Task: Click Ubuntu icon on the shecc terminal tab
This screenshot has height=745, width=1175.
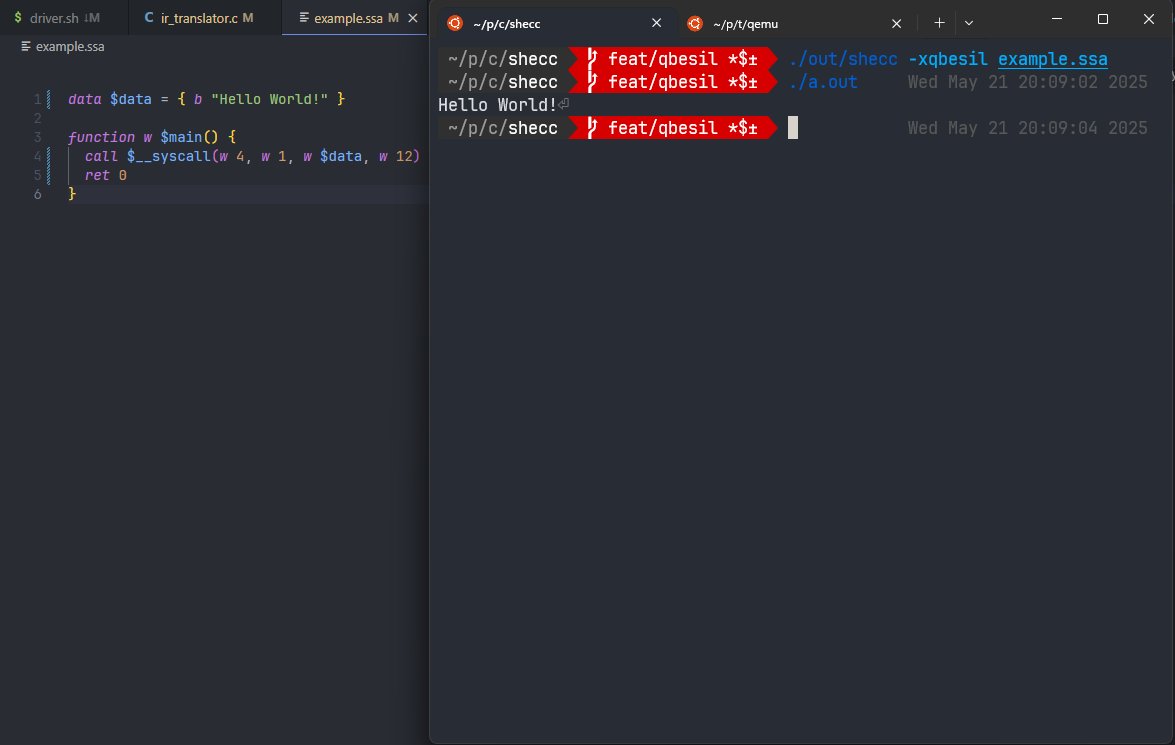Action: (x=455, y=23)
